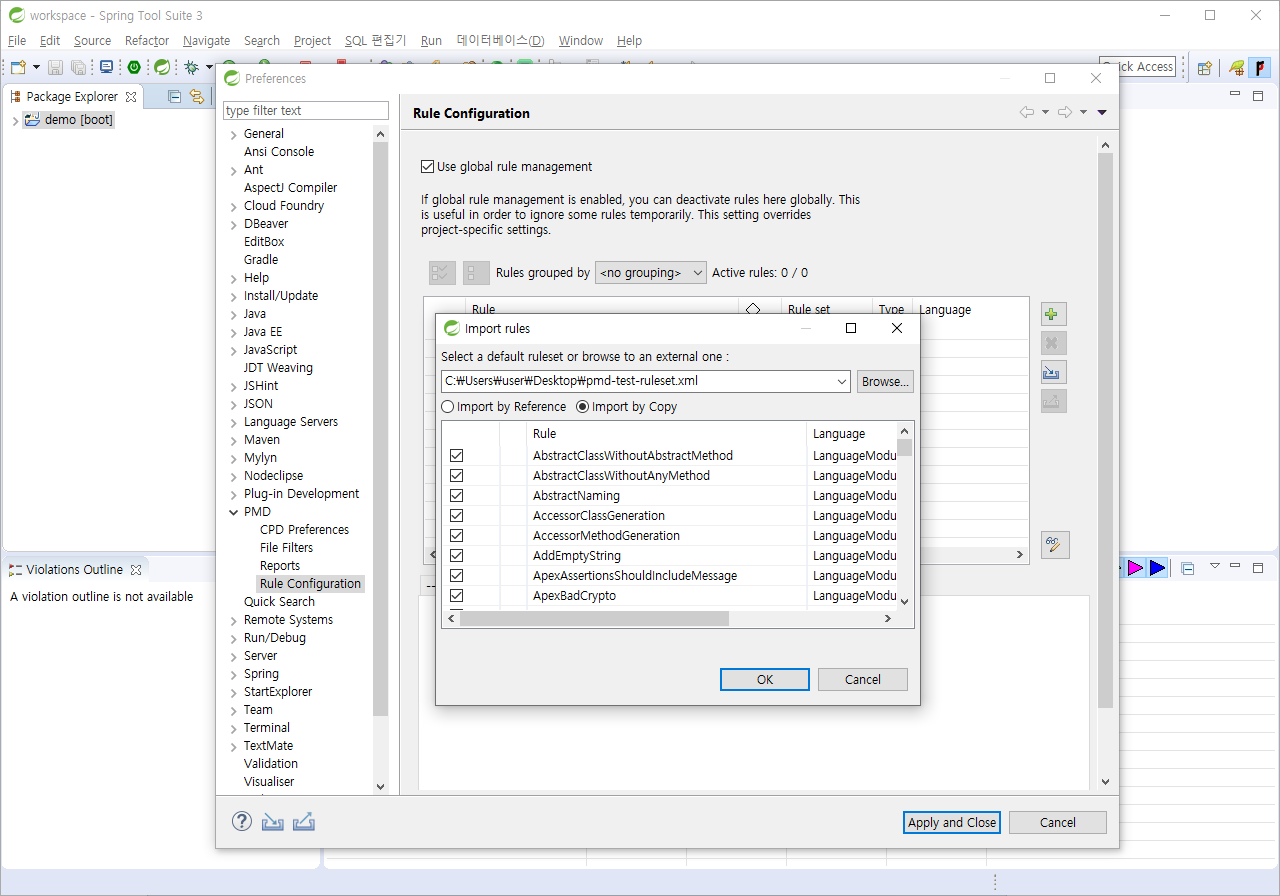Click Cancel in Import rules dialog

[863, 680]
